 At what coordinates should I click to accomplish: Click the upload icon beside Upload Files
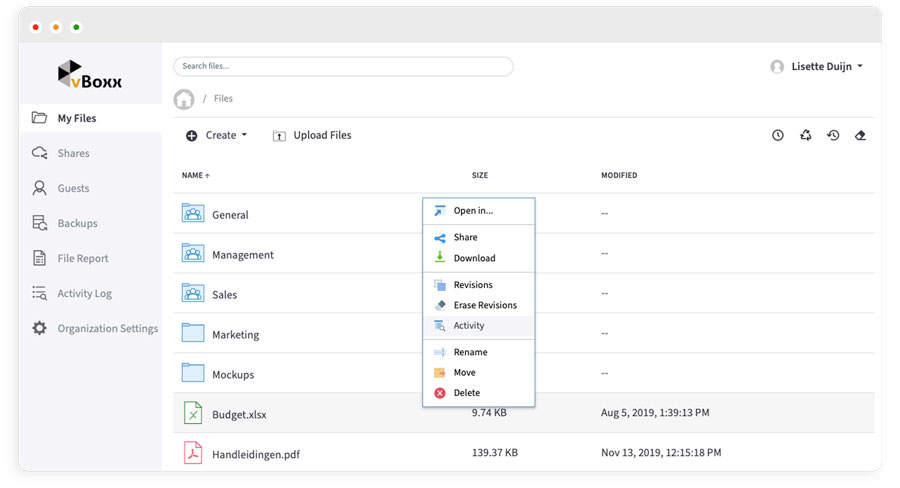[279, 135]
